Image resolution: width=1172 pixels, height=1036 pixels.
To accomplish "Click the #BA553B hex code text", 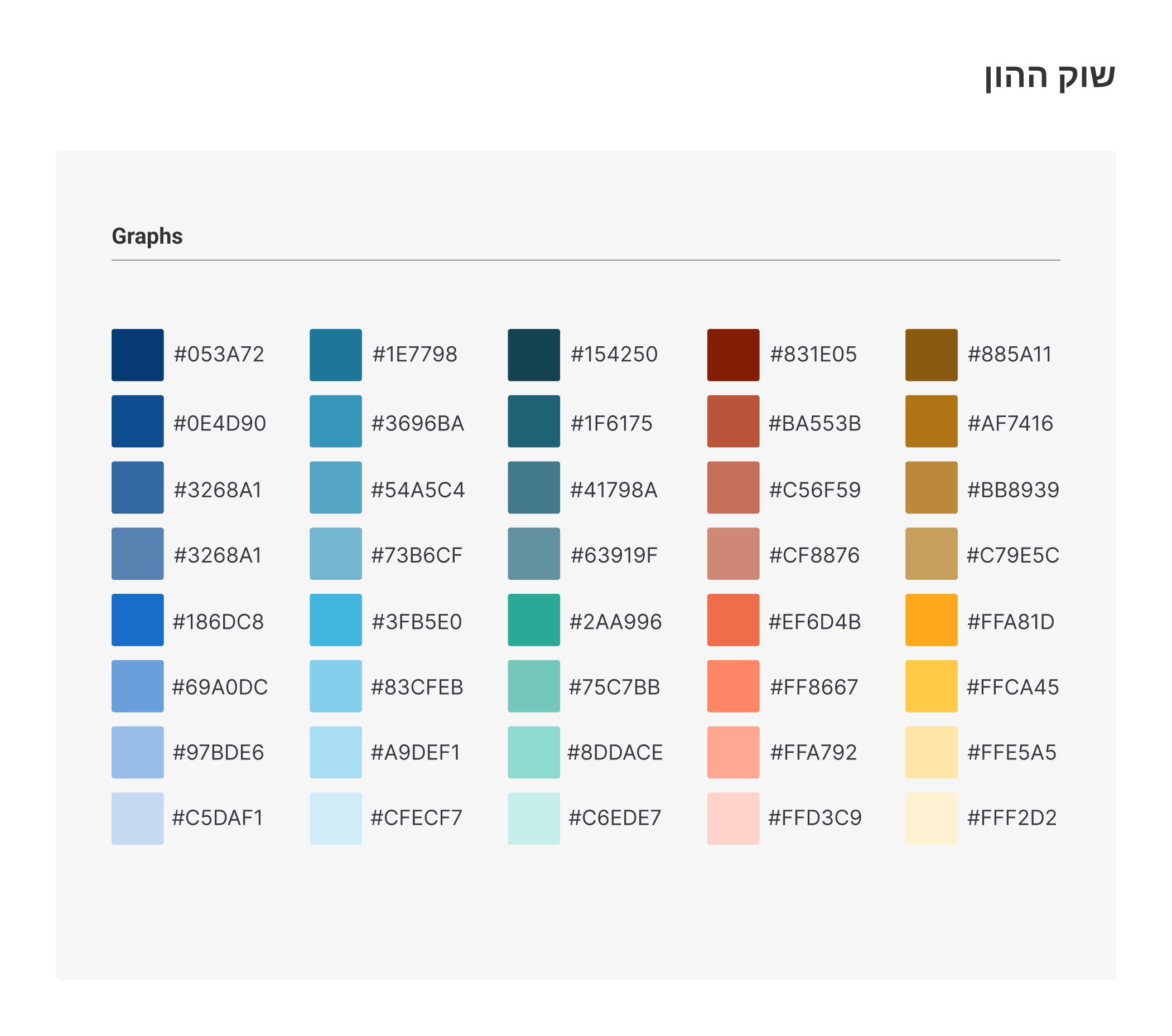I will coord(814,423).
